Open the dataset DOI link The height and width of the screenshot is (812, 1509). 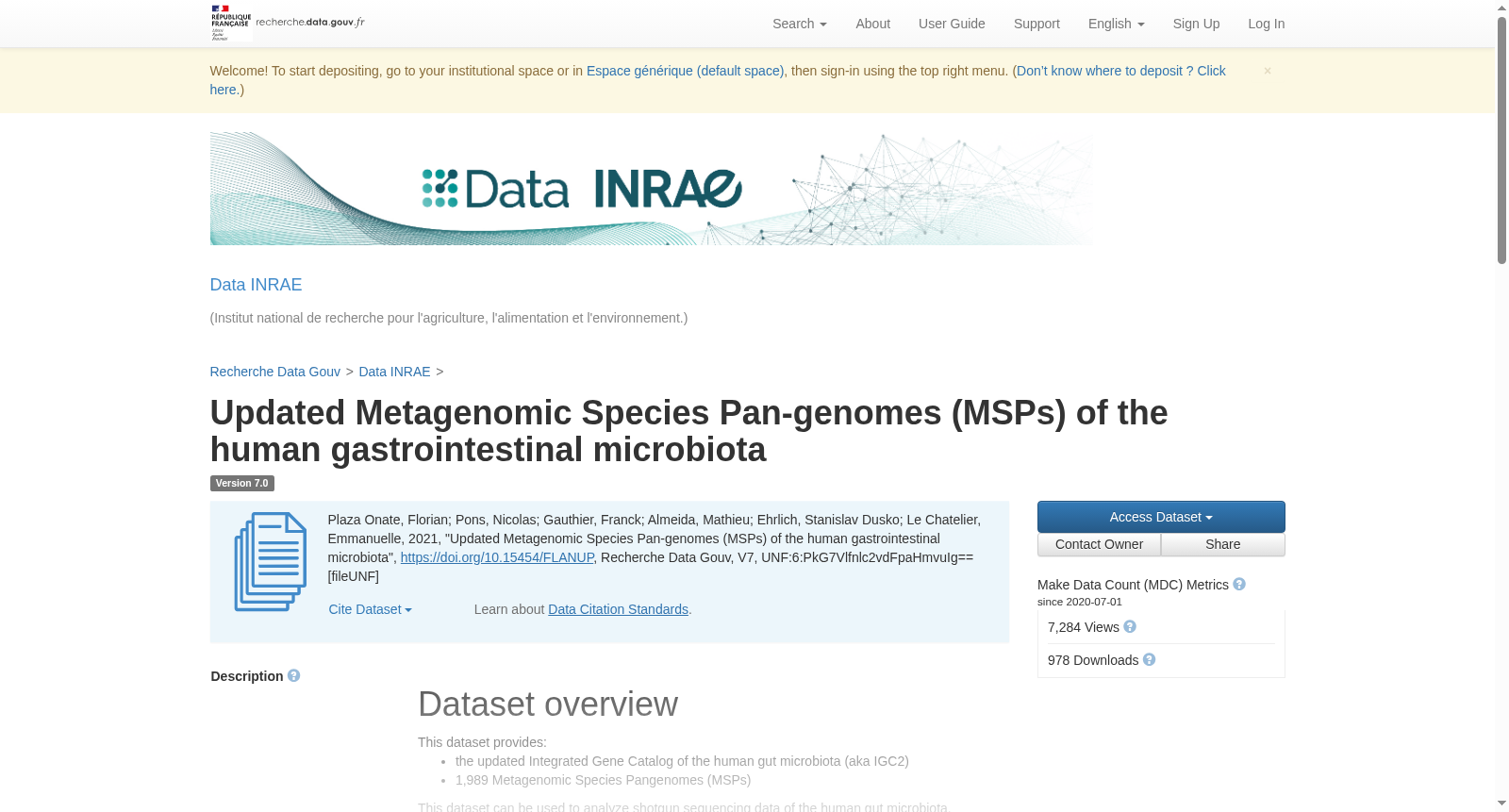click(x=497, y=557)
